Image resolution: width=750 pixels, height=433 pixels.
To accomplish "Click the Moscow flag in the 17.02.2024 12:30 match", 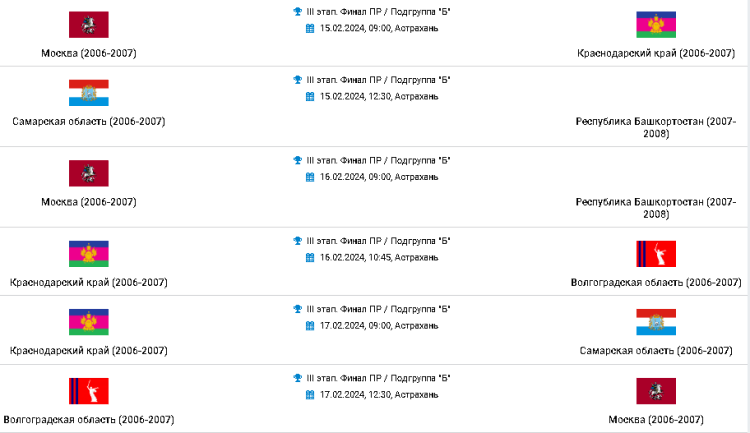I will pyautogui.click(x=656, y=390).
